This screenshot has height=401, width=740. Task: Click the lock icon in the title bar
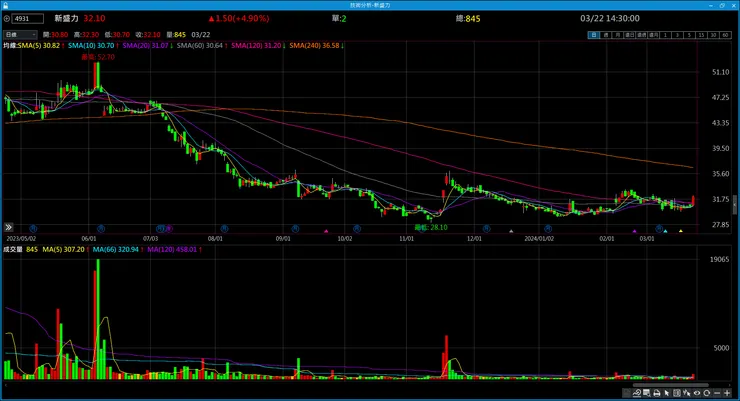click(5, 5)
